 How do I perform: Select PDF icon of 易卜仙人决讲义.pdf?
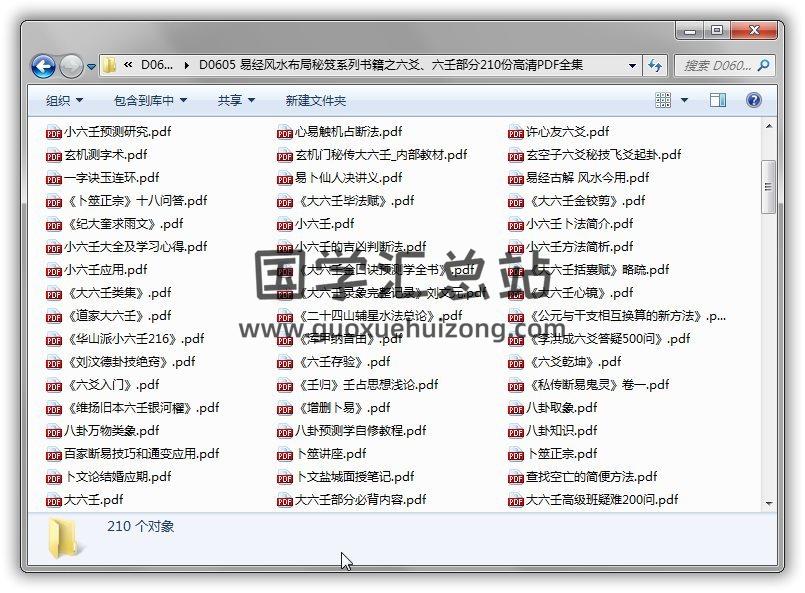click(x=284, y=179)
